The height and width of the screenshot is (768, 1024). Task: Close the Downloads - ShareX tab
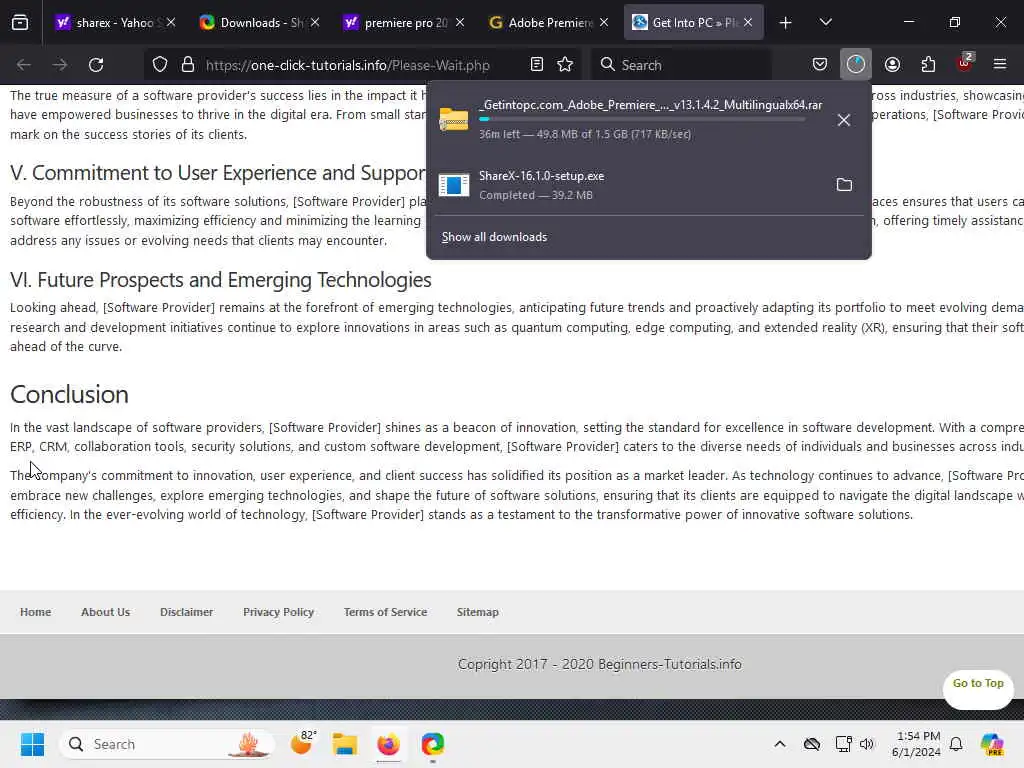point(315,23)
